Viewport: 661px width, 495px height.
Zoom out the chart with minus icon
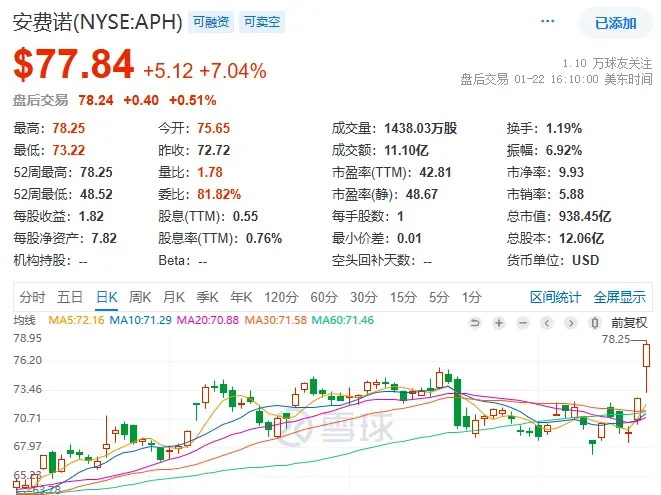[x=523, y=323]
